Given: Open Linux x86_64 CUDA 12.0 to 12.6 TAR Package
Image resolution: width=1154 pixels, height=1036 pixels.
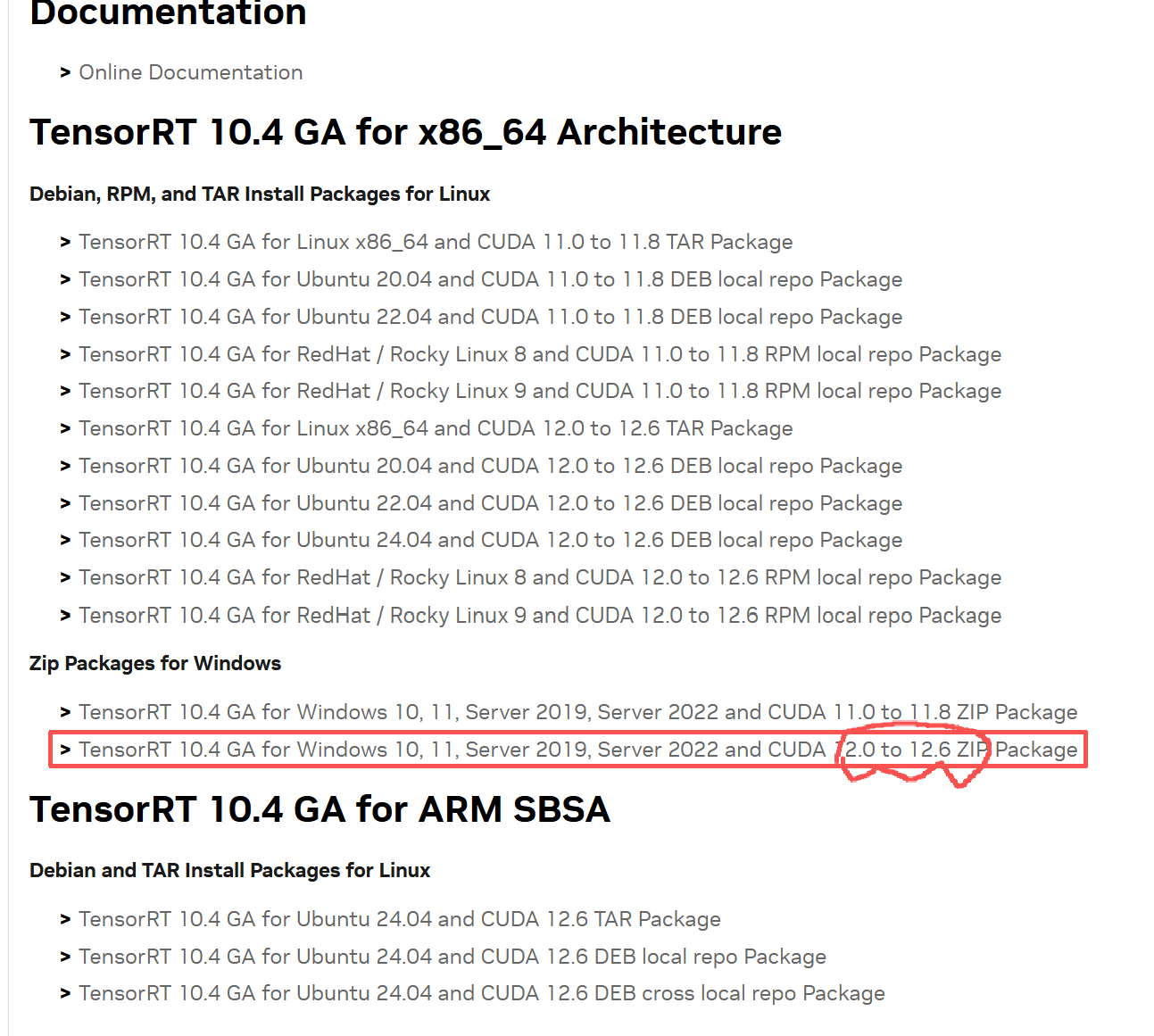Looking at the screenshot, I should (436, 428).
